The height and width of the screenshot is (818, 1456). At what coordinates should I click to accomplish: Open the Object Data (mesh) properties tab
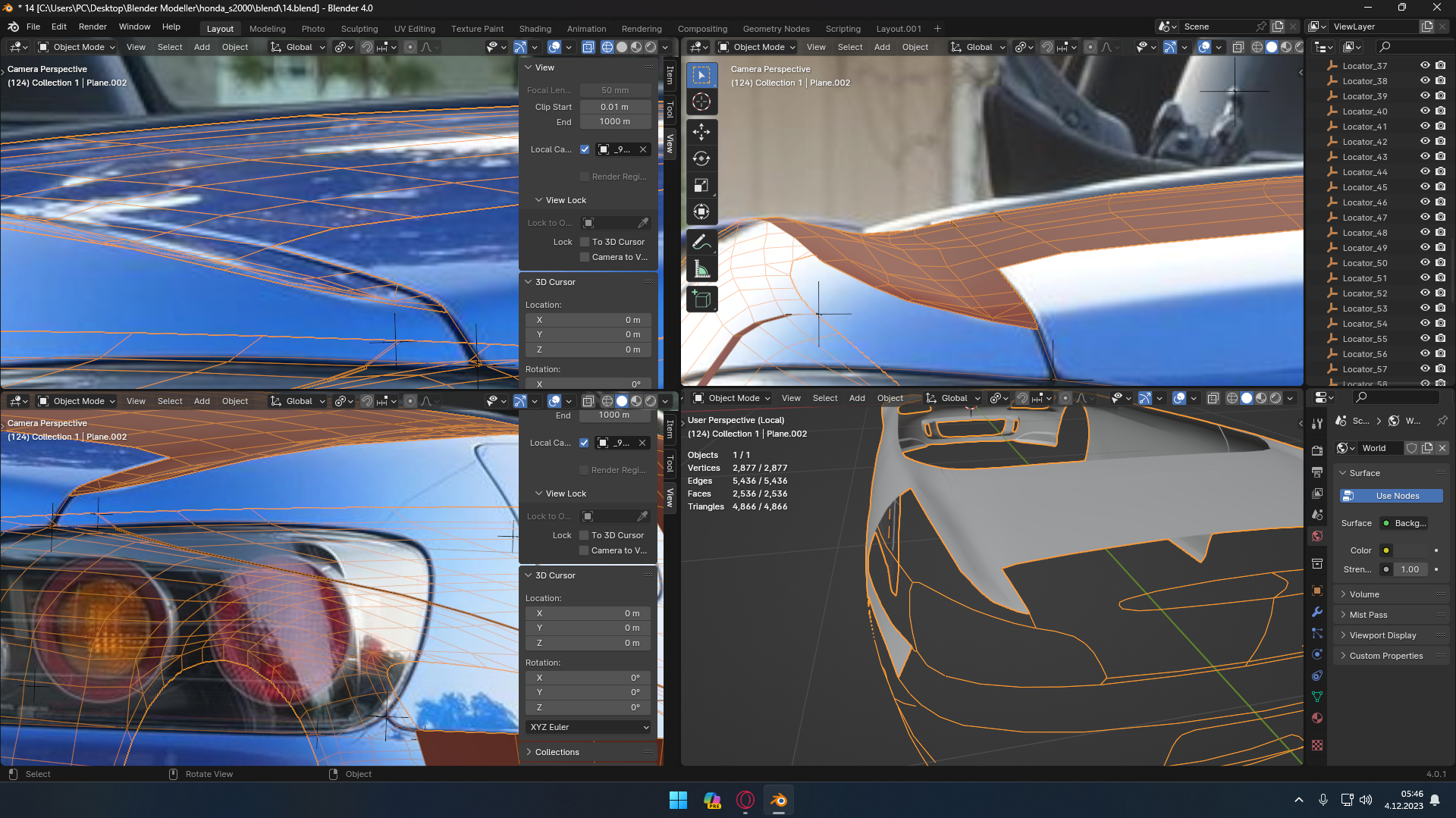pyautogui.click(x=1317, y=697)
